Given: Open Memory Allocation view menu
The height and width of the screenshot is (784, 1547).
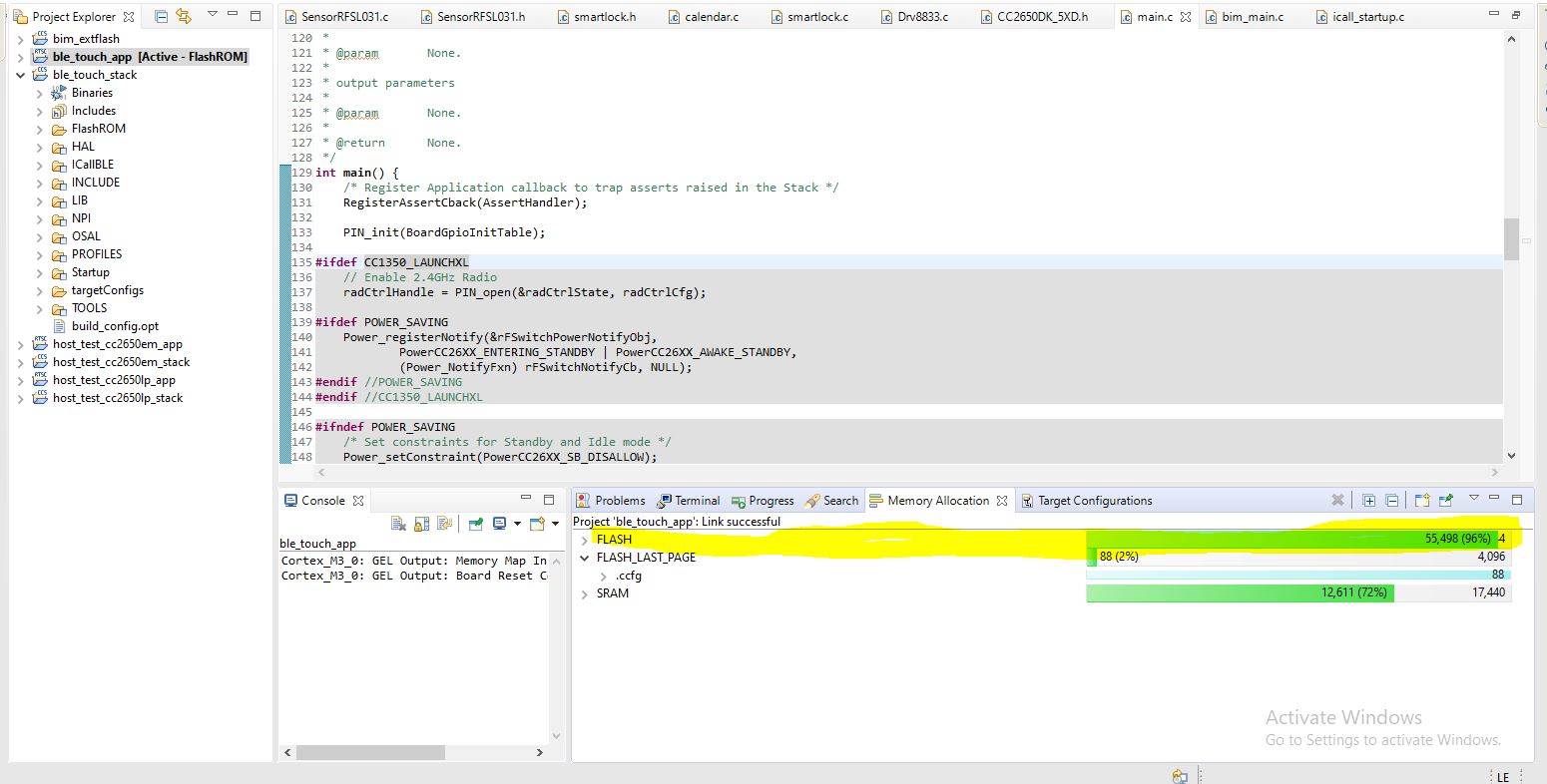Looking at the screenshot, I should point(1473,498).
